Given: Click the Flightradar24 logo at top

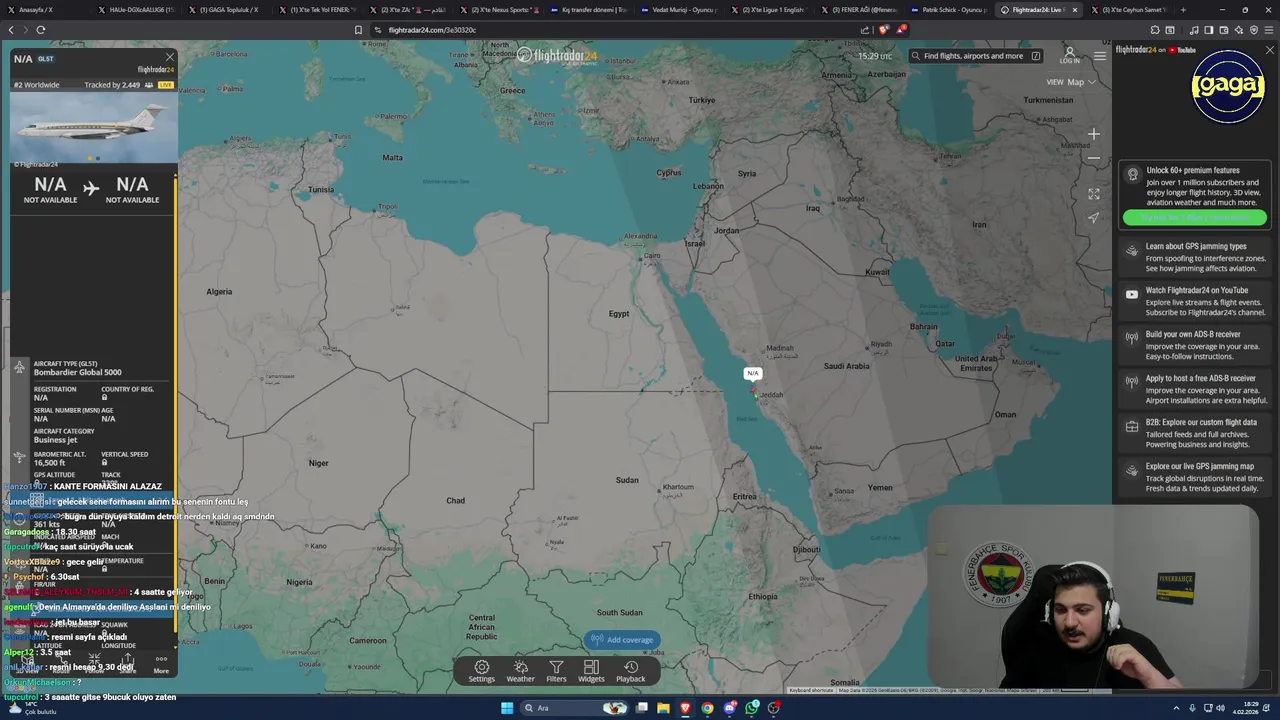Looking at the screenshot, I should click(556, 56).
